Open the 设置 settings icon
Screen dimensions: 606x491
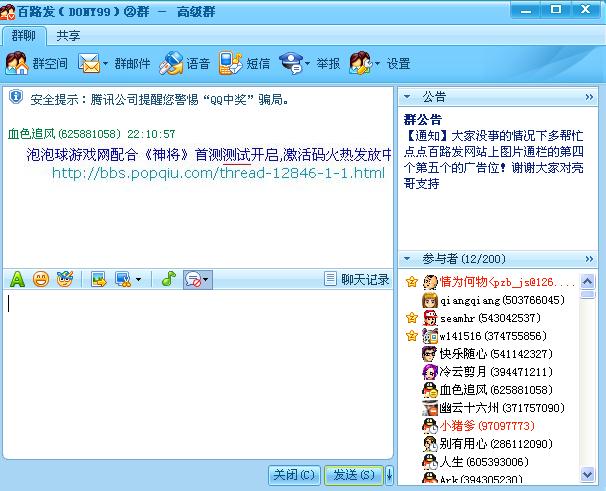tap(360, 63)
